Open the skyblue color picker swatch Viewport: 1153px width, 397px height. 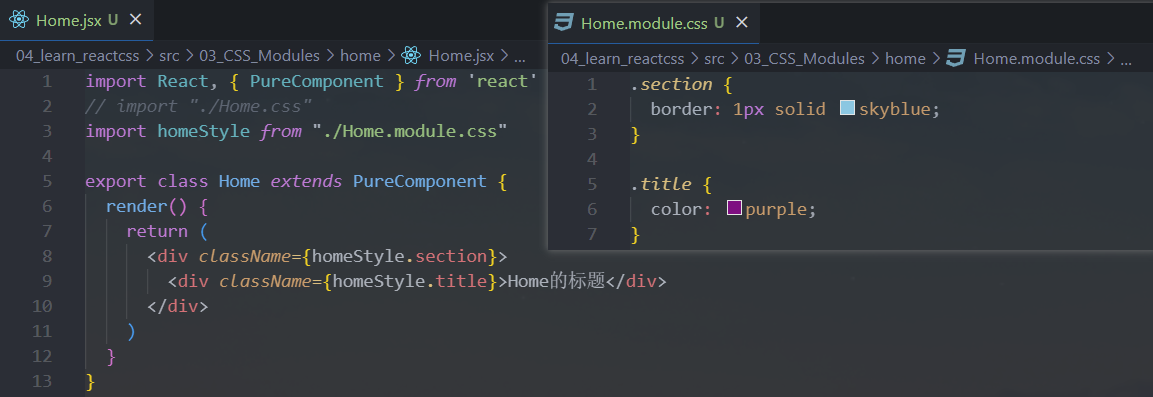847,109
